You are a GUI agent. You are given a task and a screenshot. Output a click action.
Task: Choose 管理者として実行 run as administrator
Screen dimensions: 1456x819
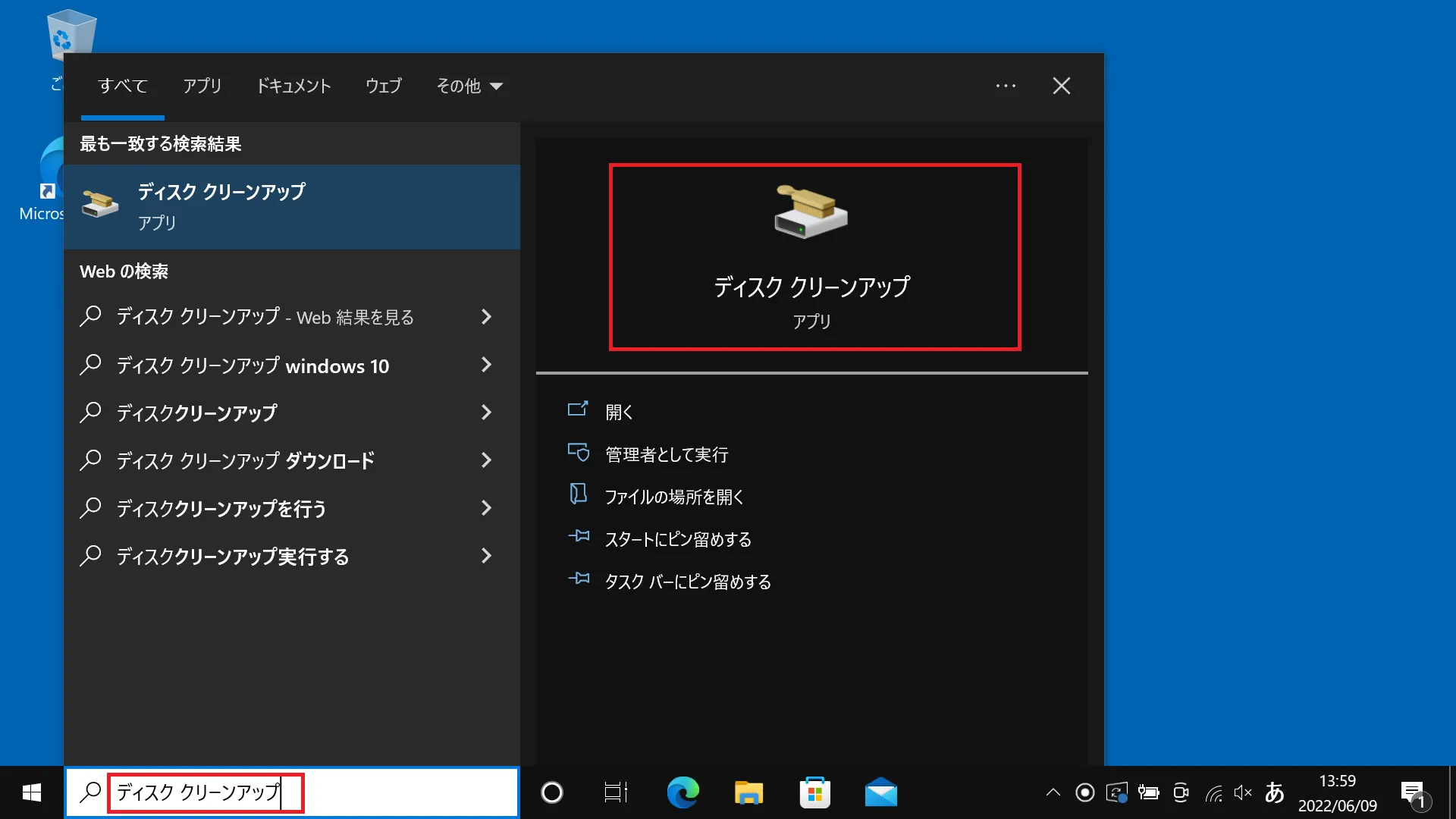coord(667,454)
